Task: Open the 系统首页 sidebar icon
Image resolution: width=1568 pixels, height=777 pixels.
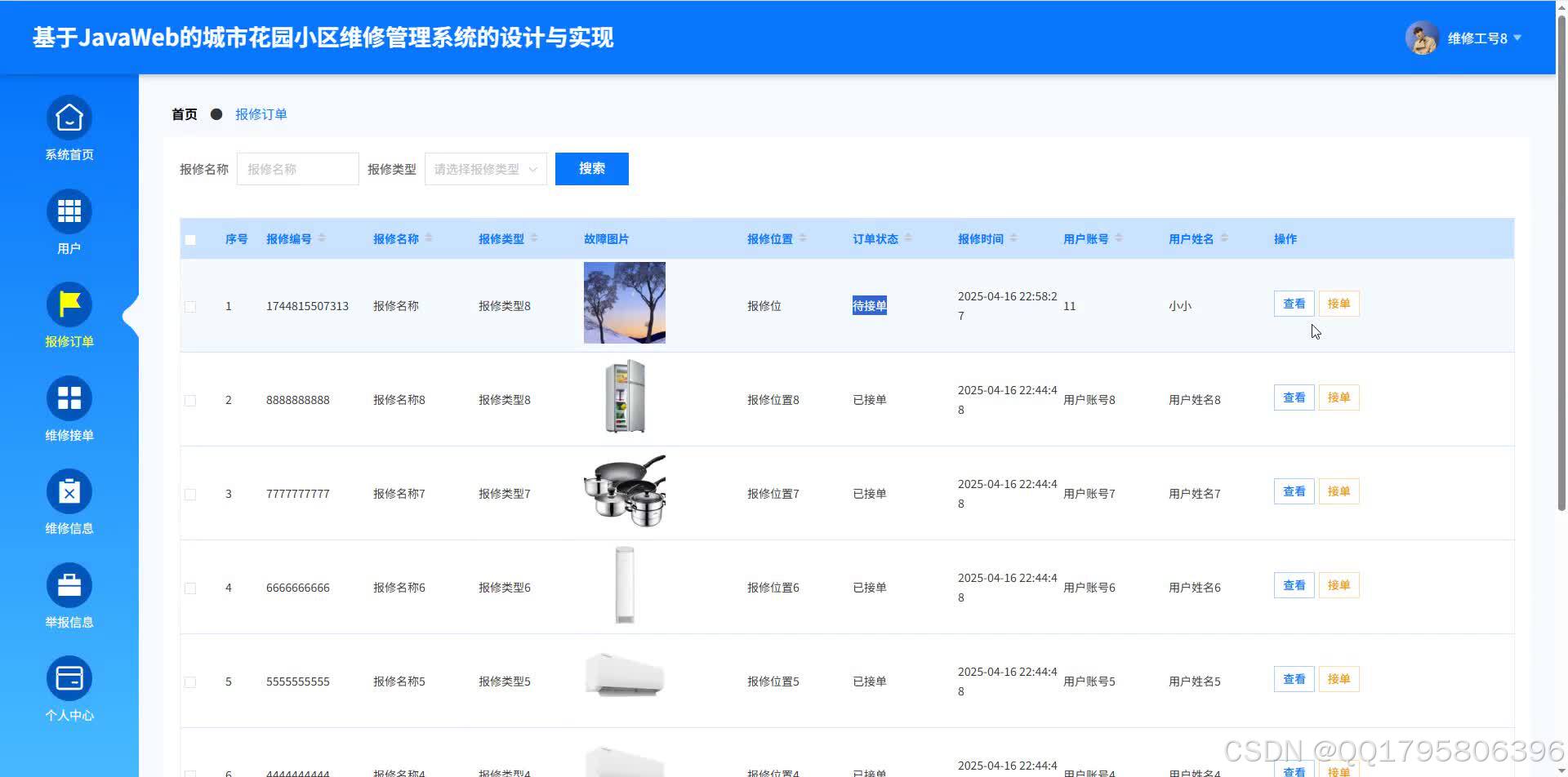Action: 69,127
